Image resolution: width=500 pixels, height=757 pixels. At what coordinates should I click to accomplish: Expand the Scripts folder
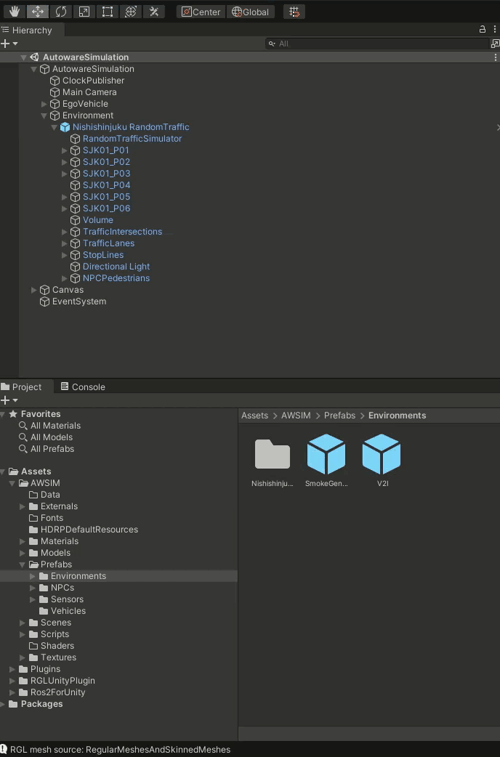coord(23,634)
